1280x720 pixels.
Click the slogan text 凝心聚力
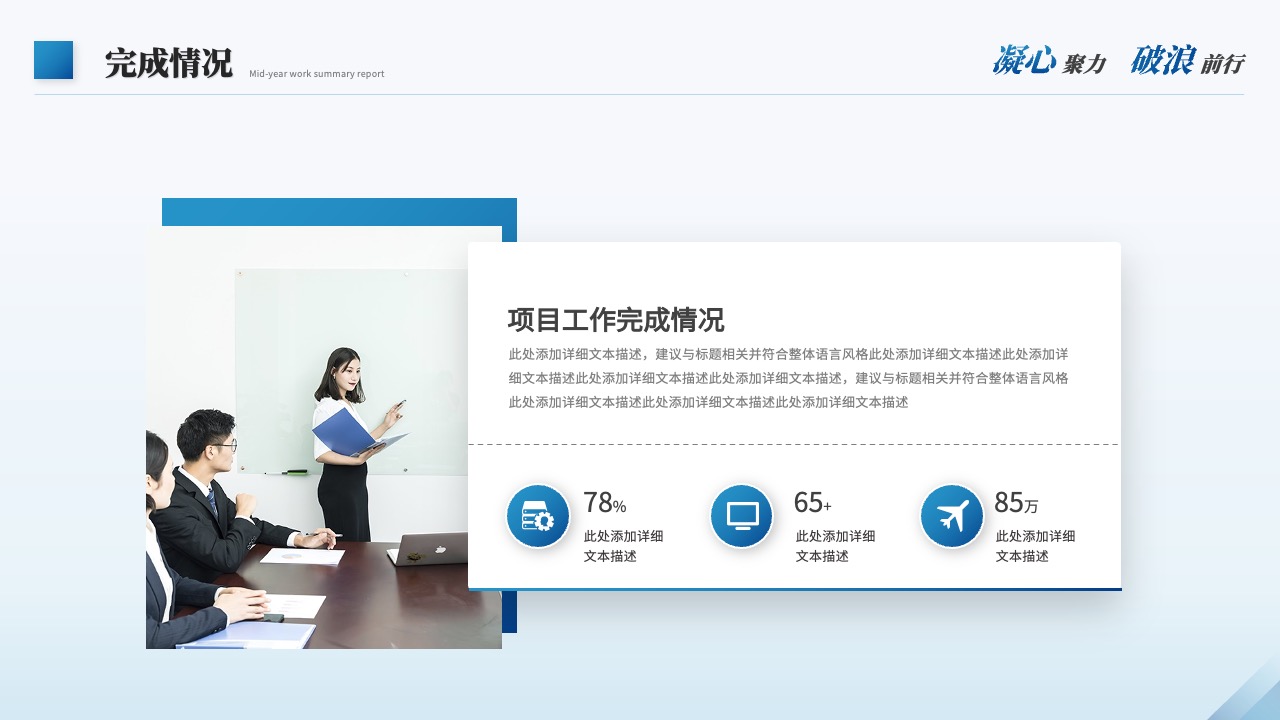pos(1049,61)
